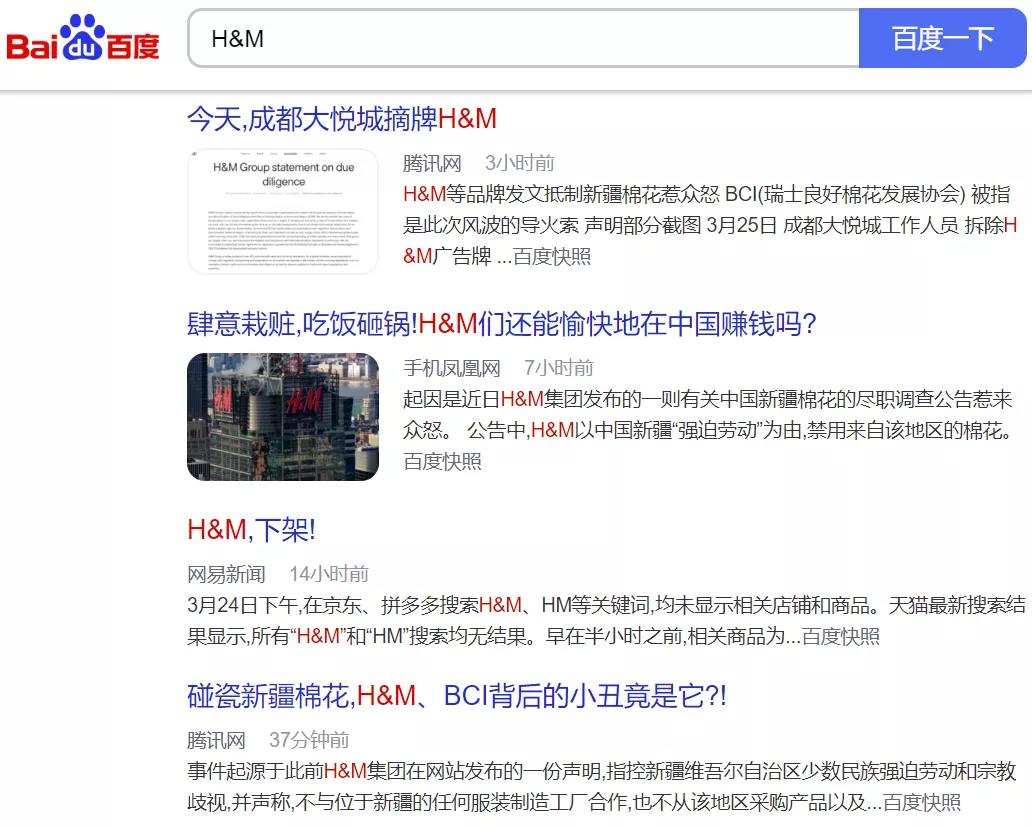Click the 百度一下 search button
Image resolution: width=1032 pixels, height=827 pixels.
[941, 38]
